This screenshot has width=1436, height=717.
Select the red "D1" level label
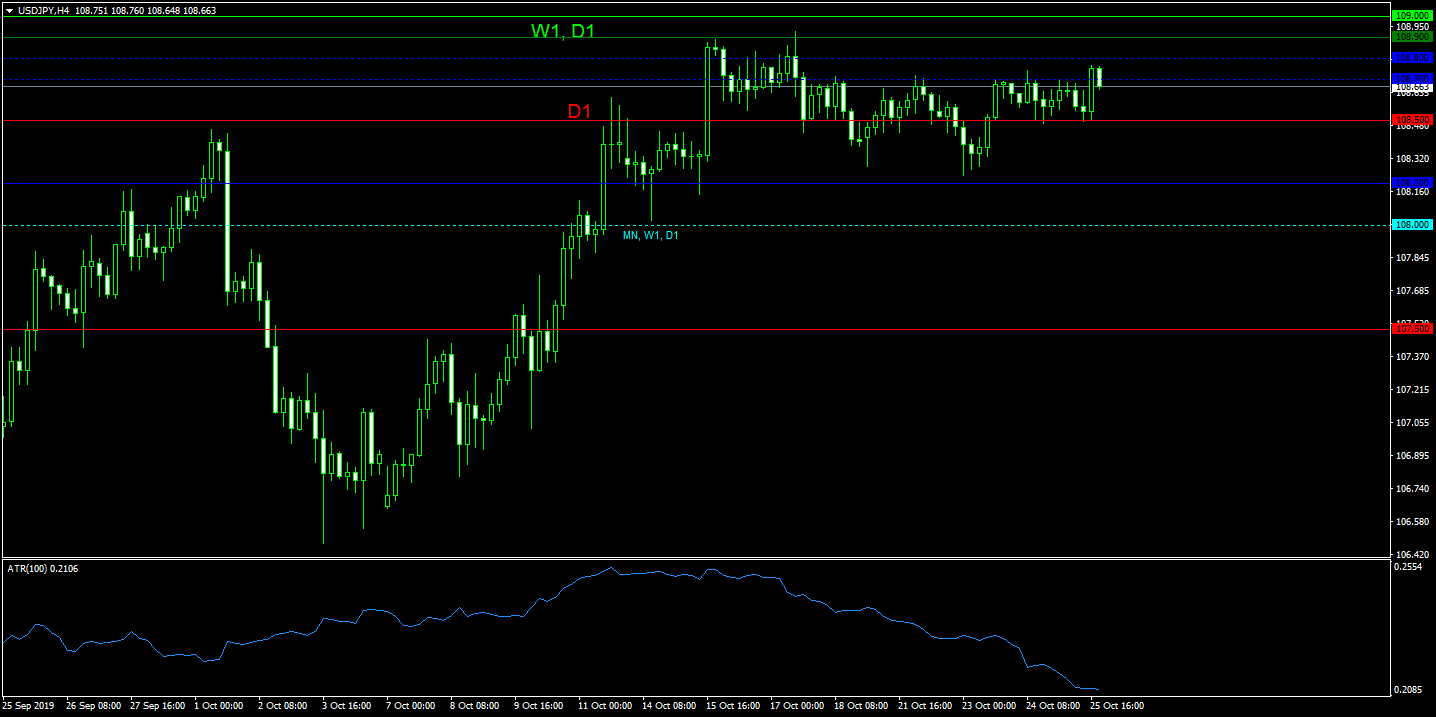(580, 111)
